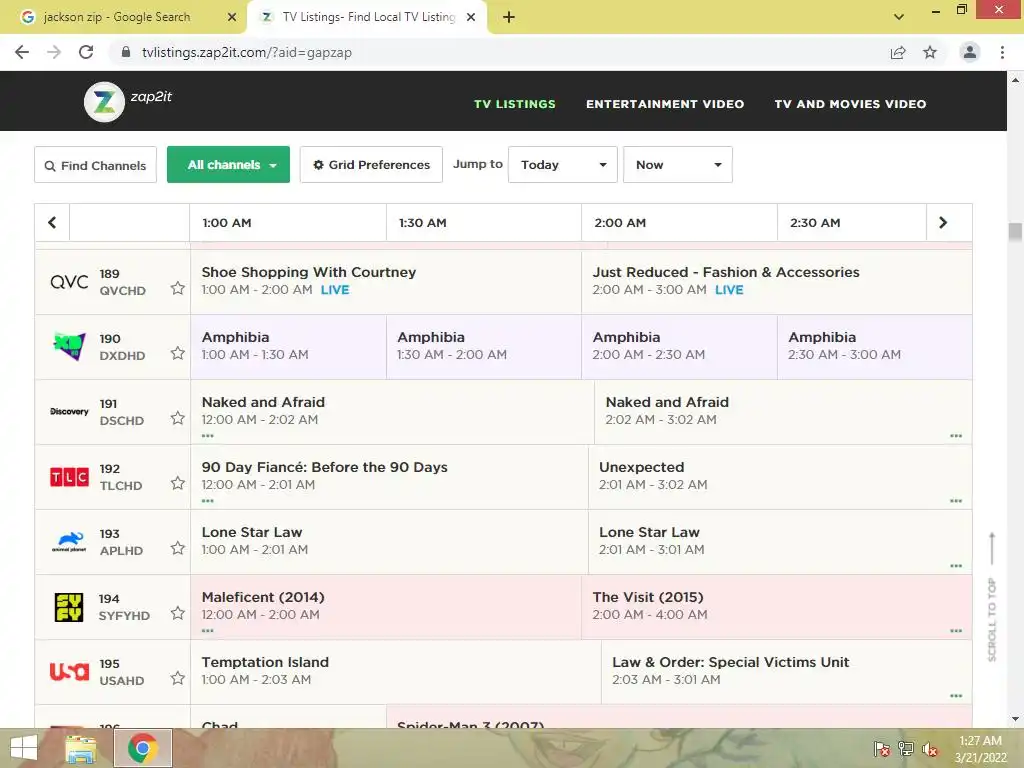Open Amphibia 2:30 AM listing
Image resolution: width=1024 pixels, height=768 pixels.
pos(874,347)
